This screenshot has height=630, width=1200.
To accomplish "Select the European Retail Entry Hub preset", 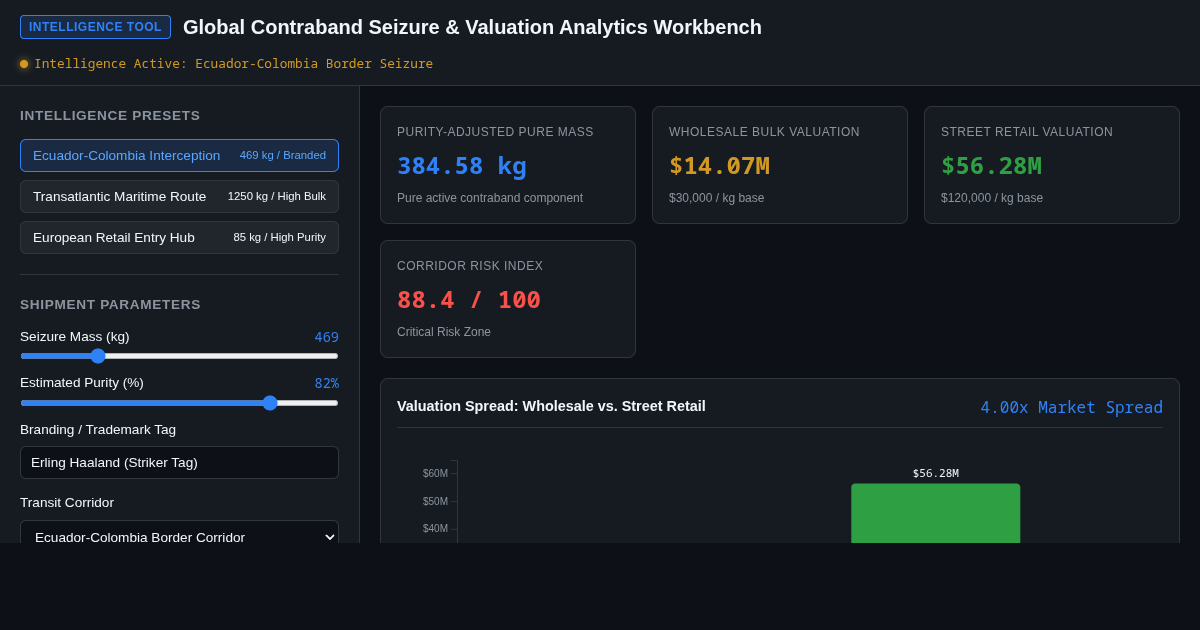I will [179, 237].
